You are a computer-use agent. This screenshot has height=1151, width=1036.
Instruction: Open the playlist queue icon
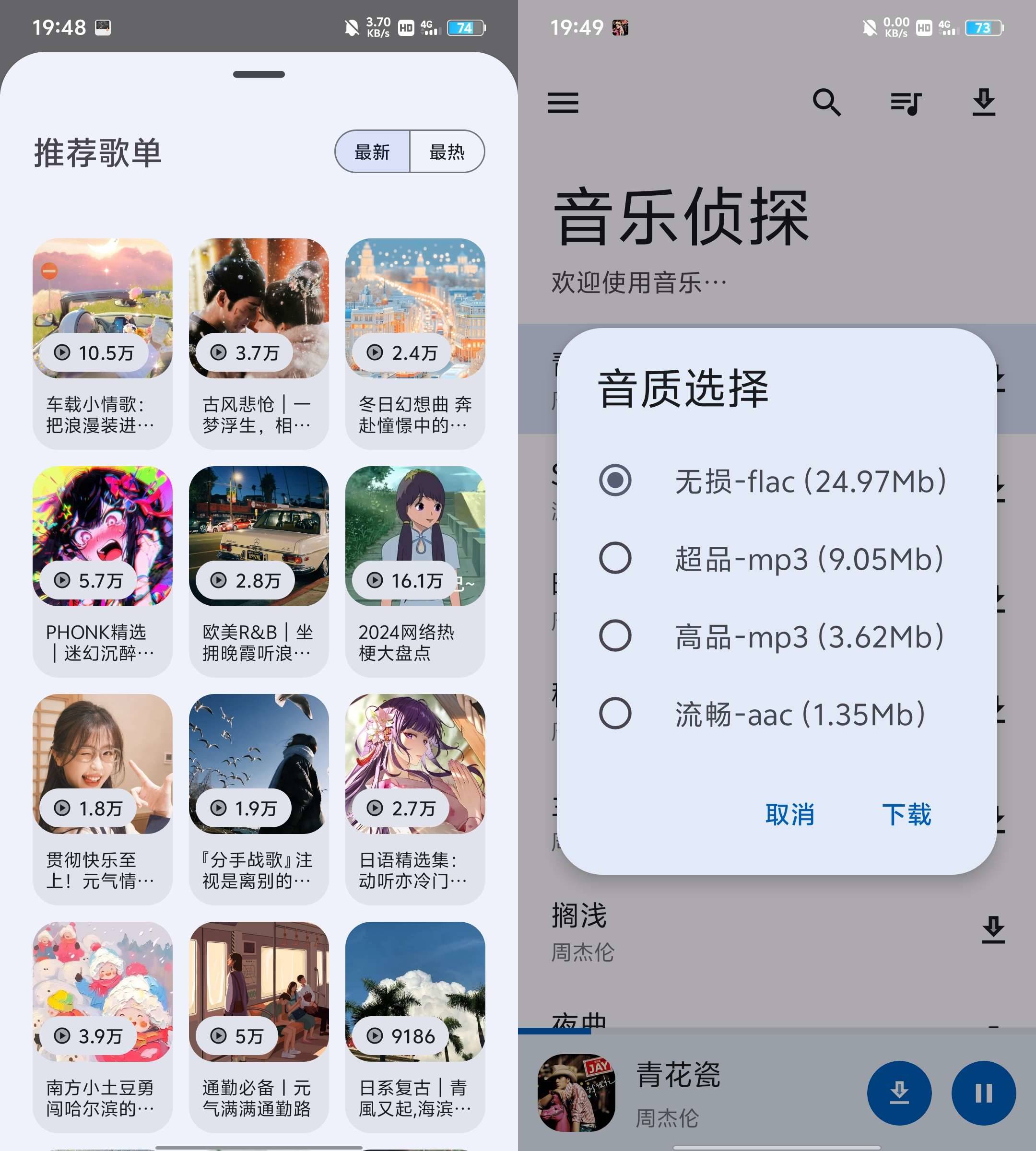point(905,102)
